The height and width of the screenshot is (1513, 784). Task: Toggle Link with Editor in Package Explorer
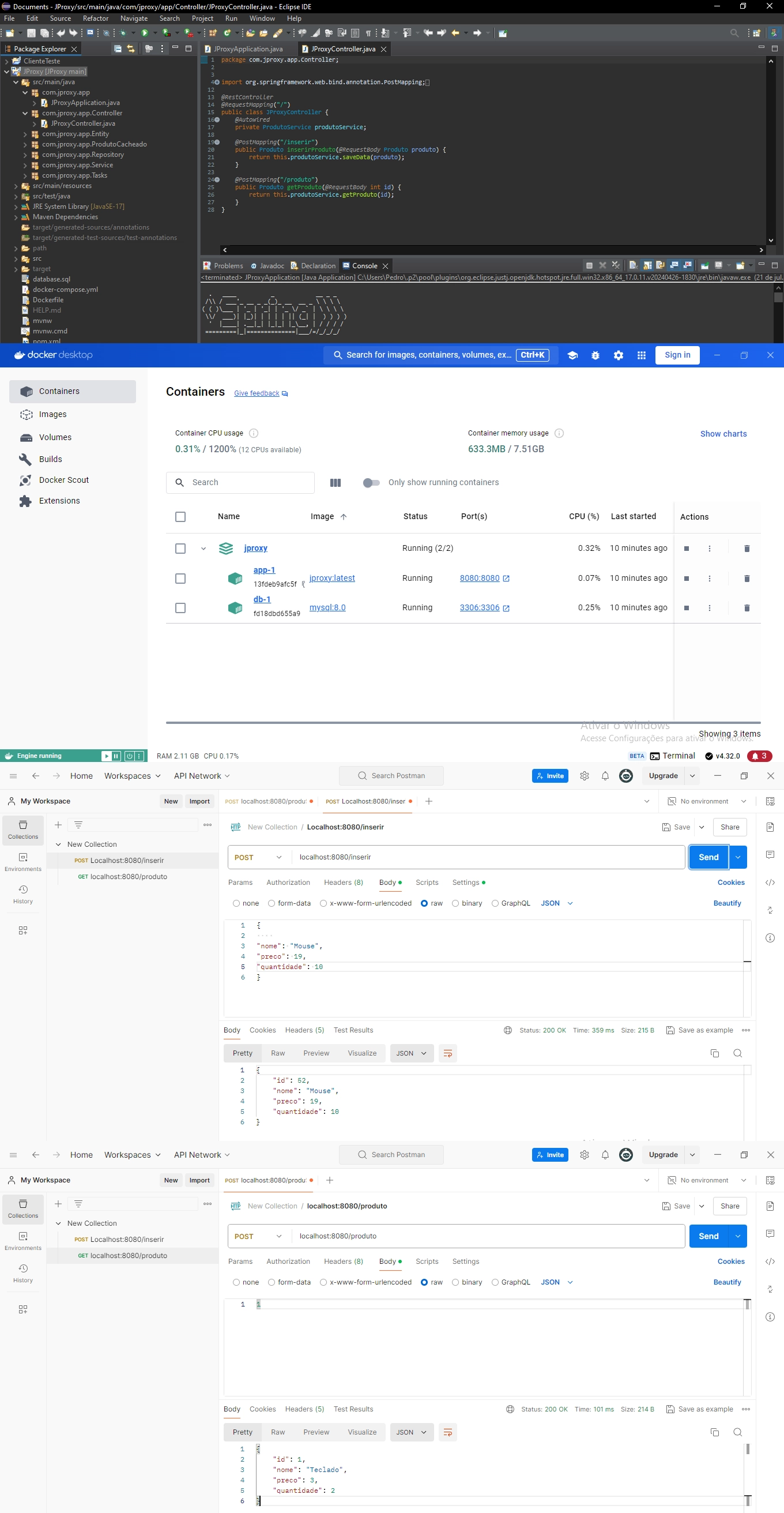[130, 49]
